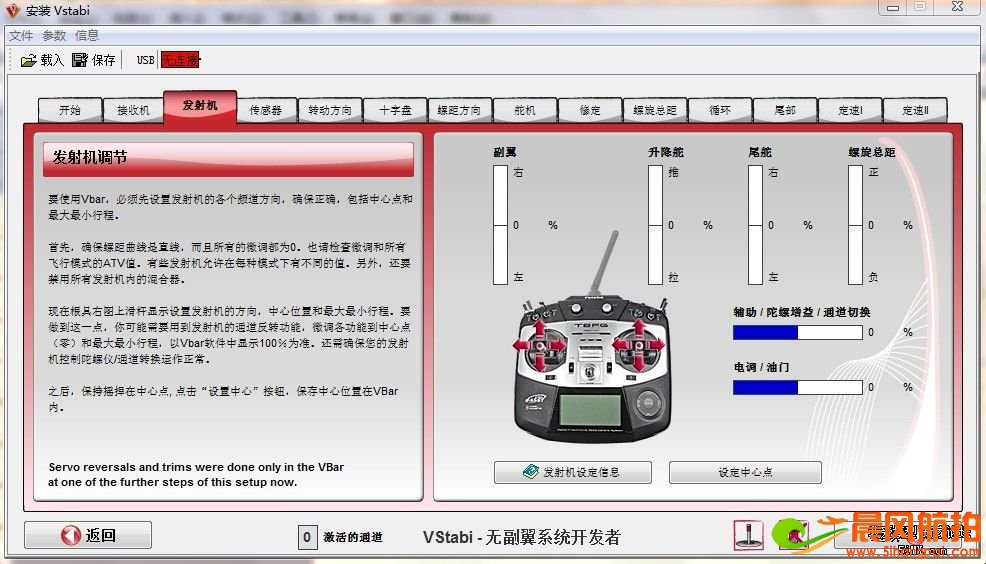986x564 pixels.
Task: Click the 电调/油门 throttle progress bar
Action: pos(797,387)
